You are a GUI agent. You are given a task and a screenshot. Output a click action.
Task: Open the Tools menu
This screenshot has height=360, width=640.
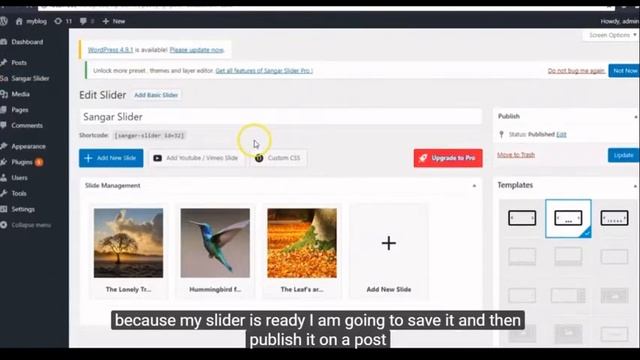[x=19, y=193]
